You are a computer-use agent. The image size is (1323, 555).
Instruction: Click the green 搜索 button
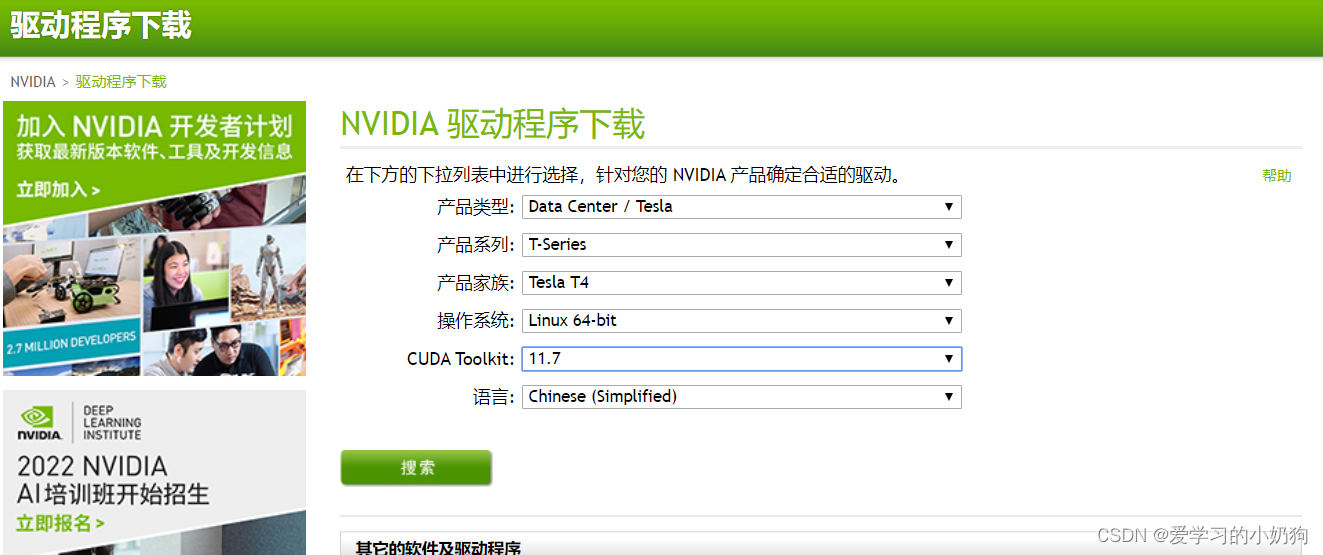pyautogui.click(x=416, y=468)
